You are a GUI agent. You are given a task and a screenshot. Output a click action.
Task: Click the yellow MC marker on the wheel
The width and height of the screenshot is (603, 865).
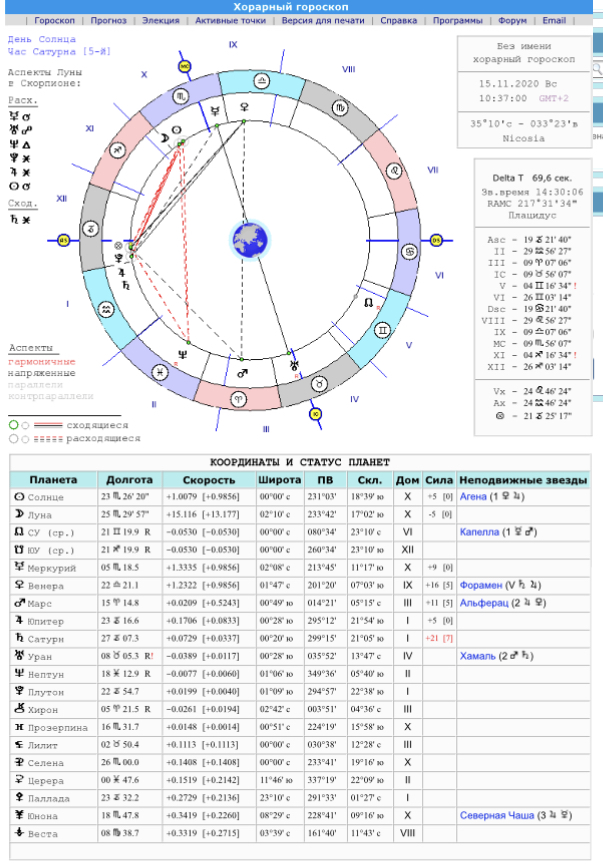click(x=184, y=66)
